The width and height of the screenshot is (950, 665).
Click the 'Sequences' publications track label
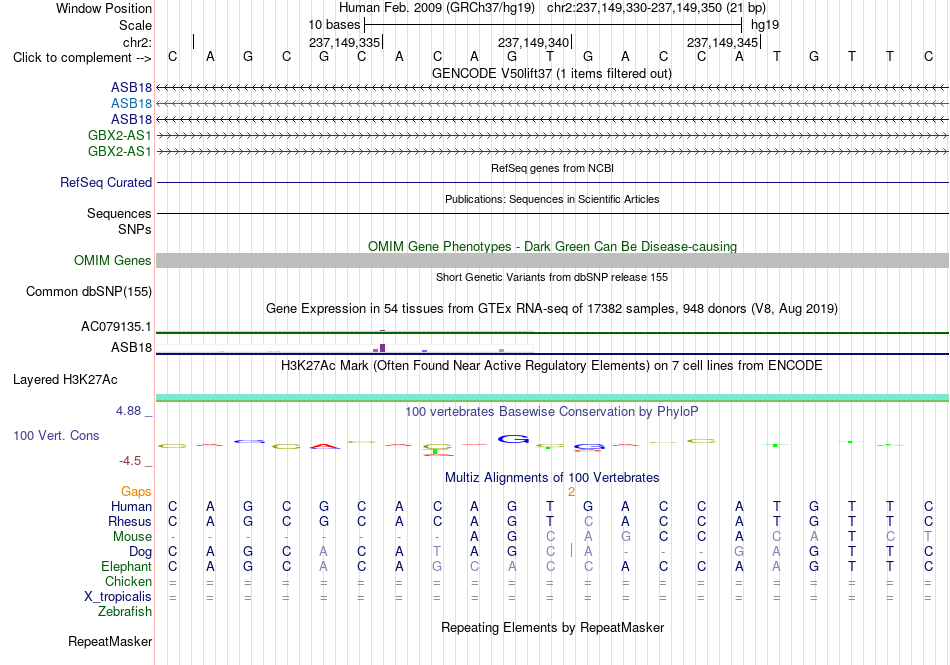(x=119, y=214)
